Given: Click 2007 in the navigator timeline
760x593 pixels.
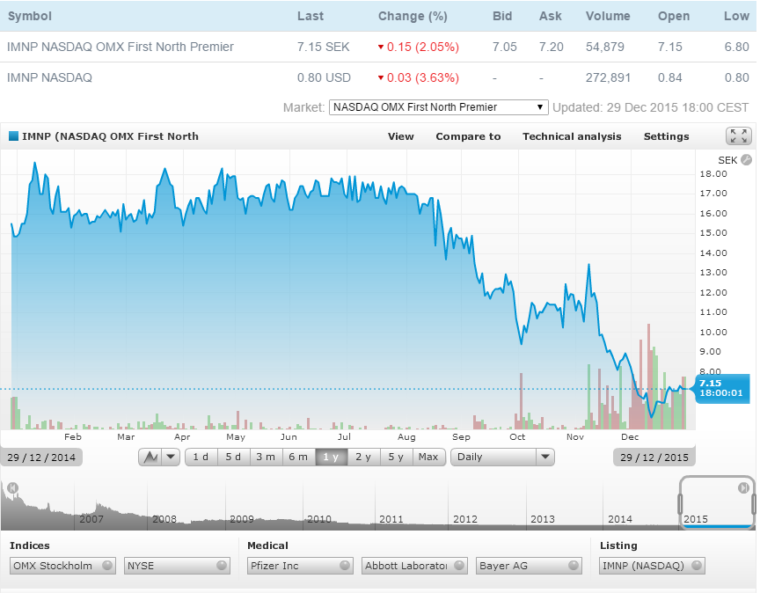Looking at the screenshot, I should pyautogui.click(x=92, y=519).
